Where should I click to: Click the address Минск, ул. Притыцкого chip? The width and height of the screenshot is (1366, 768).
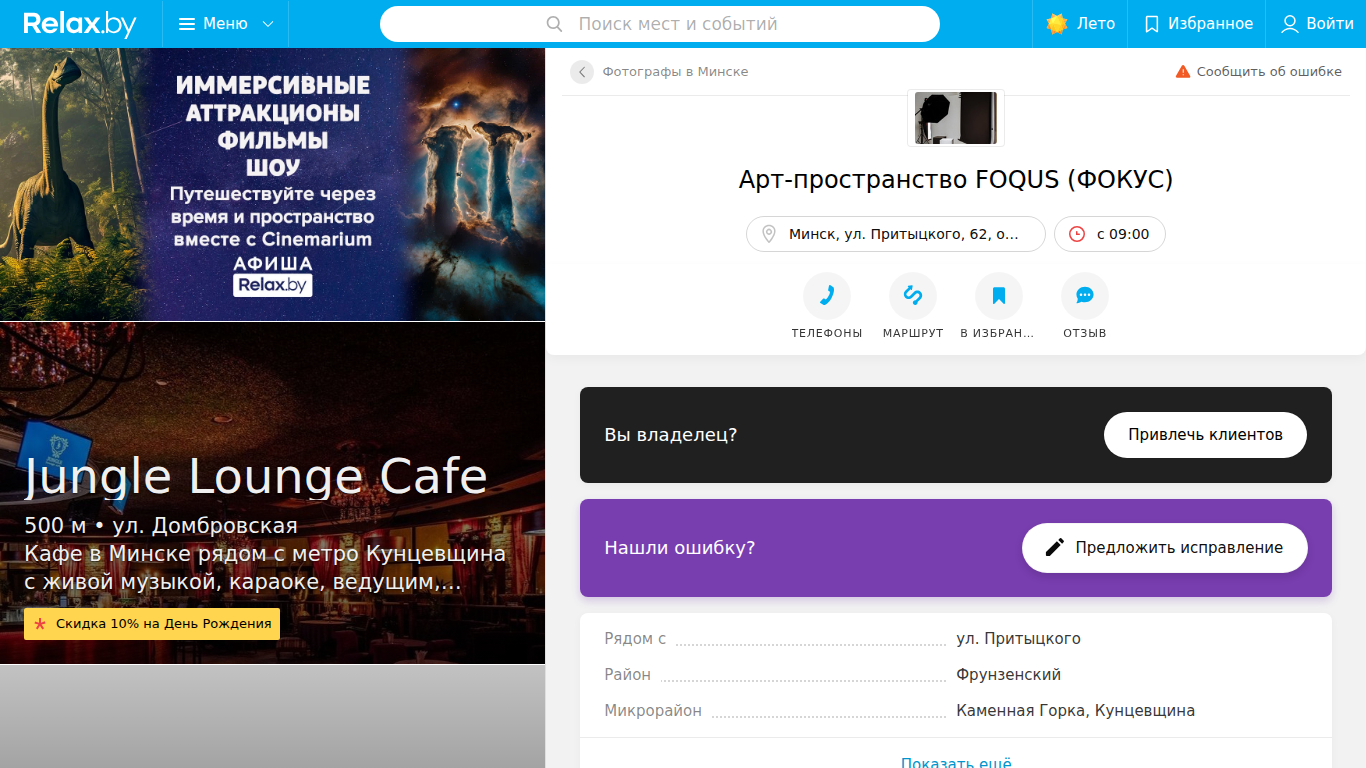point(896,234)
